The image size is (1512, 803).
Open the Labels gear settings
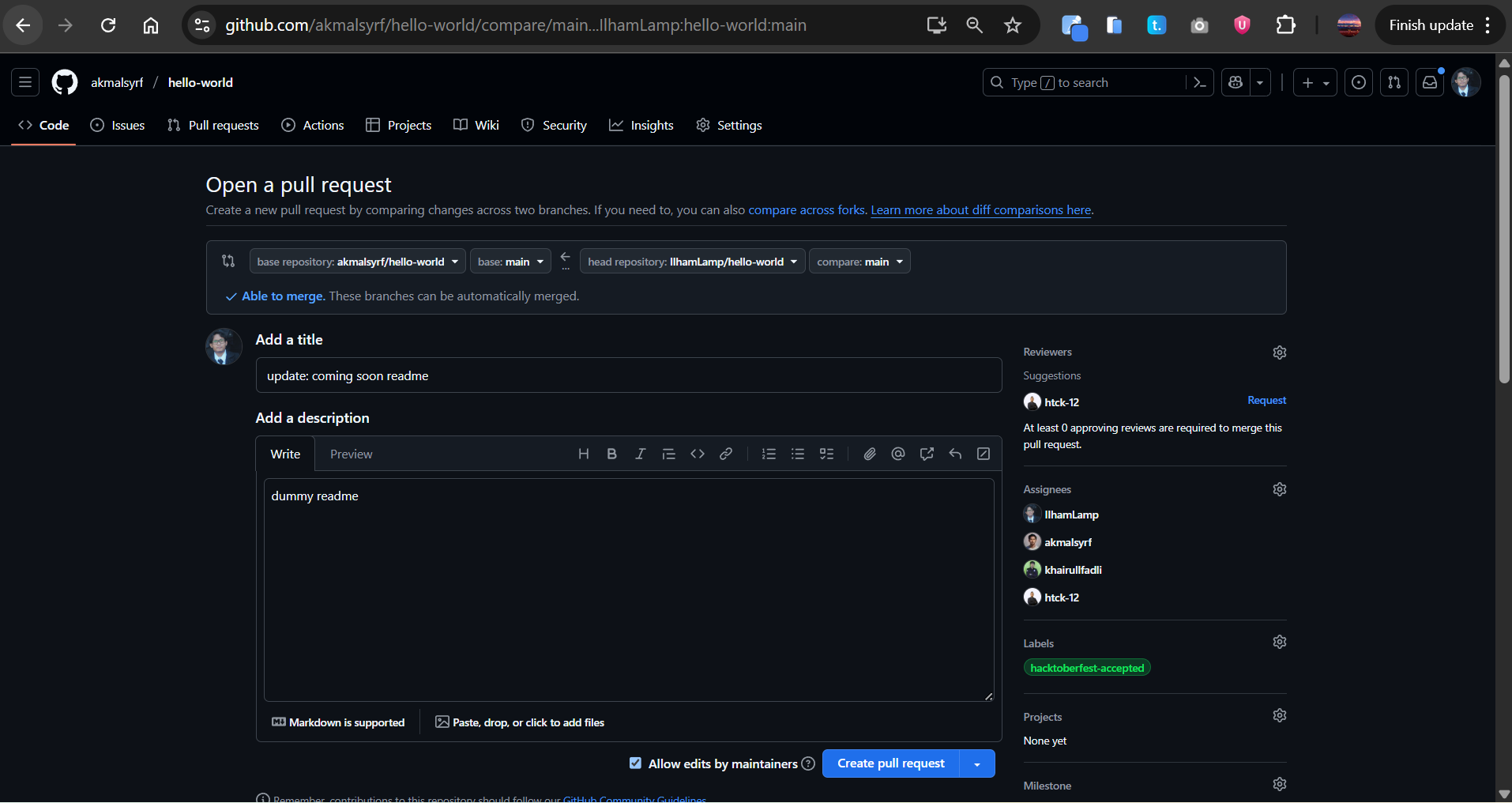point(1279,642)
